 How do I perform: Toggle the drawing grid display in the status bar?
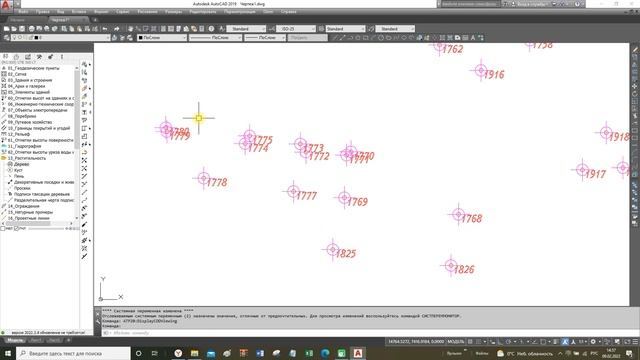pos(470,342)
